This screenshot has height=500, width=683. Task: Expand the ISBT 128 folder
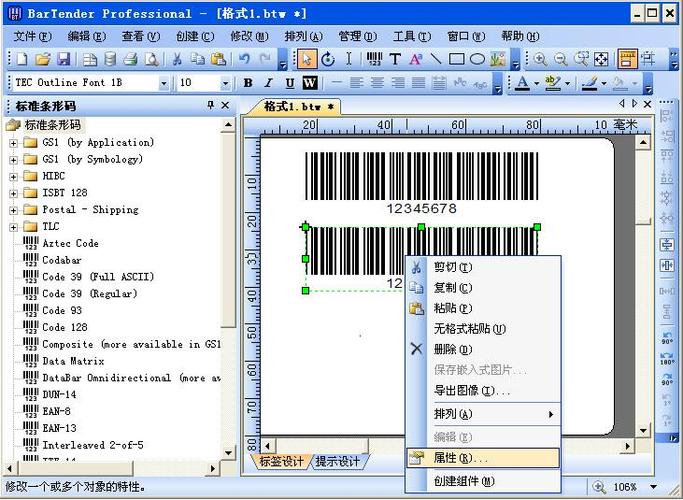coord(14,193)
